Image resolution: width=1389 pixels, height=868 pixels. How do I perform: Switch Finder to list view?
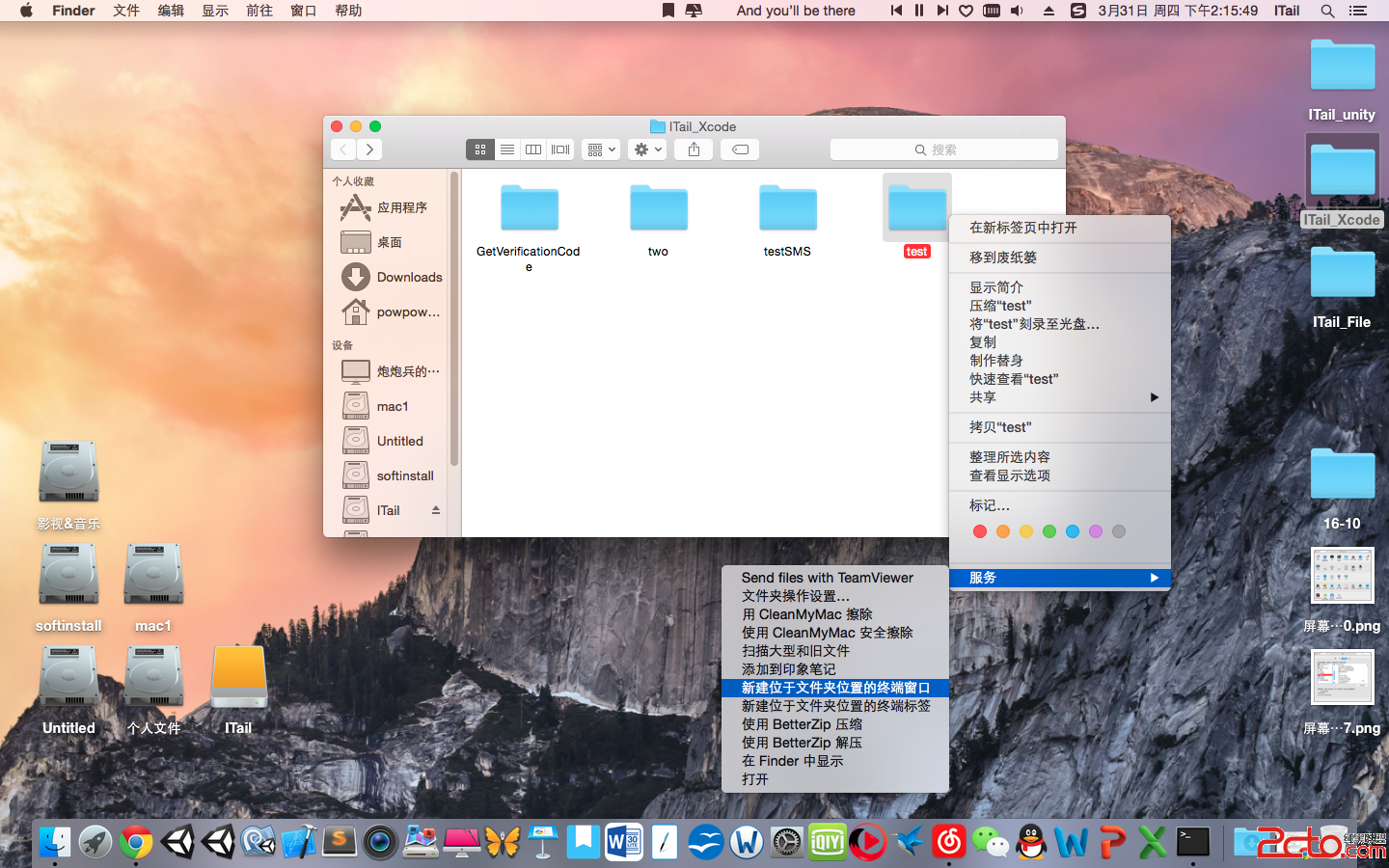point(506,149)
